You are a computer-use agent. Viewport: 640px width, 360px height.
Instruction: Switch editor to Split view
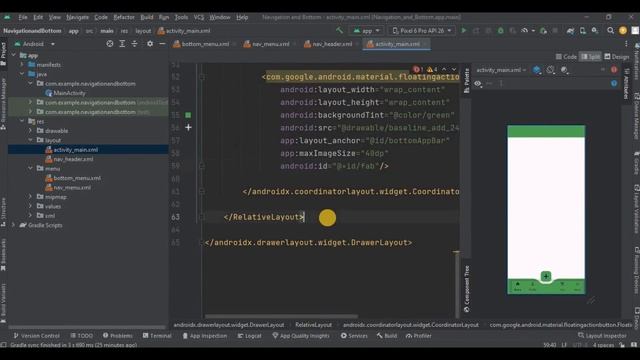pos(590,57)
